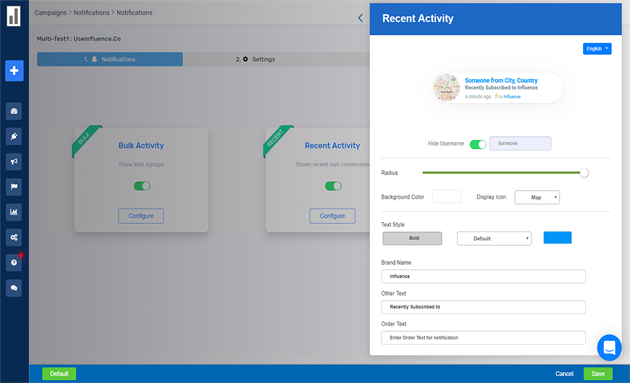This screenshot has width=630, height=383.
Task: Click Campaigns in the breadcrumb
Action: [51, 12]
